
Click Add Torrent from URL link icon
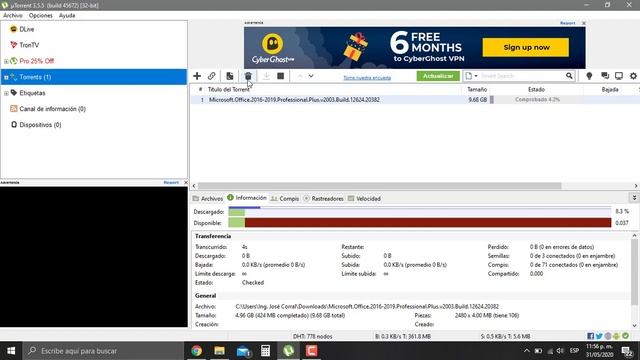click(x=211, y=76)
